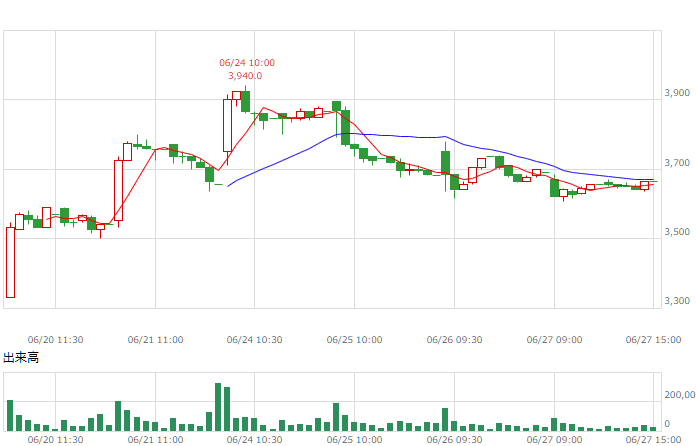The image size is (696, 446).
Task: Click the start of blue moving average line
Action: click(228, 186)
